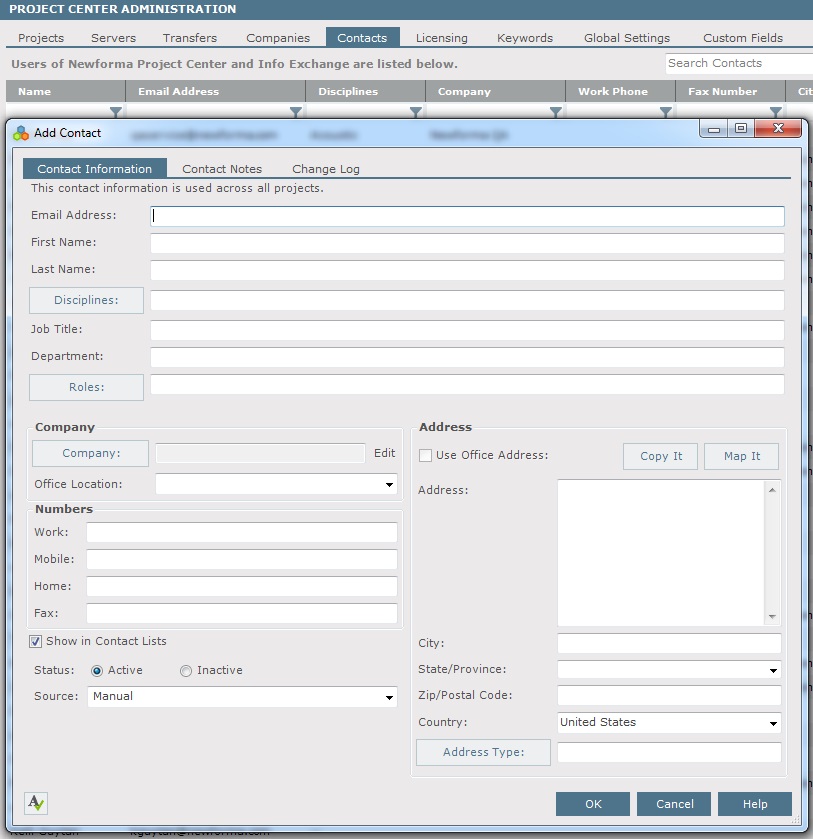
Task: Minimize the Add Contact dialog
Action: coord(713,128)
